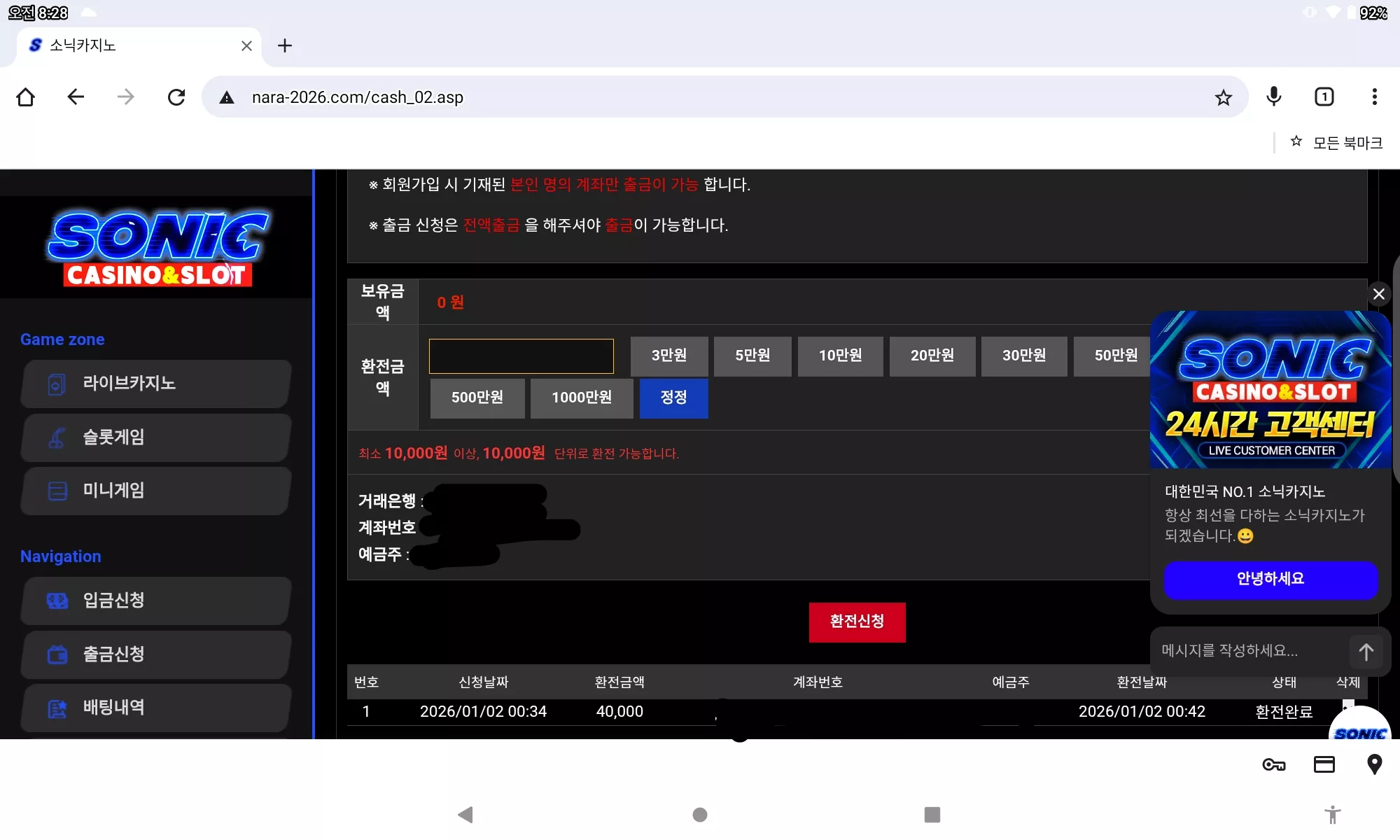The height and width of the screenshot is (840, 1400).
Task: Click the 슬롯게임 slot icon
Action: [x=57, y=437]
